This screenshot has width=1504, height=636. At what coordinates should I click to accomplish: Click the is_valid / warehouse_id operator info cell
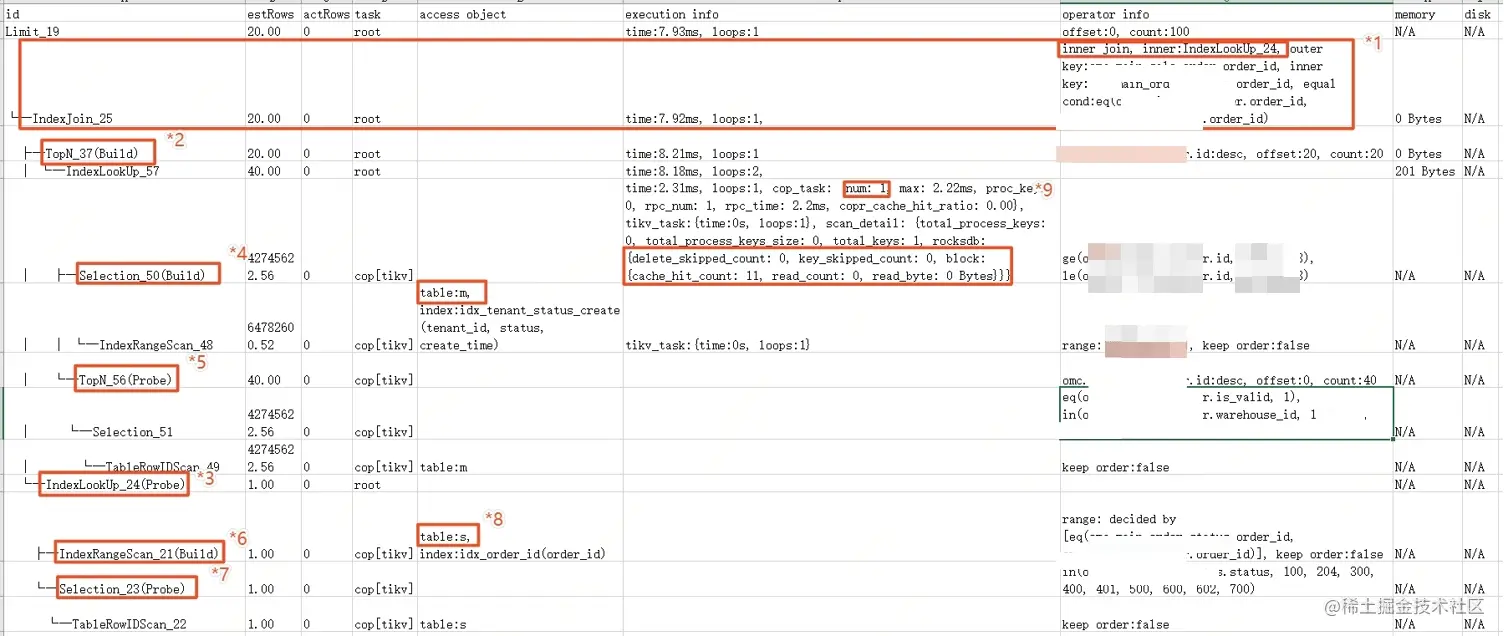(x=1225, y=414)
